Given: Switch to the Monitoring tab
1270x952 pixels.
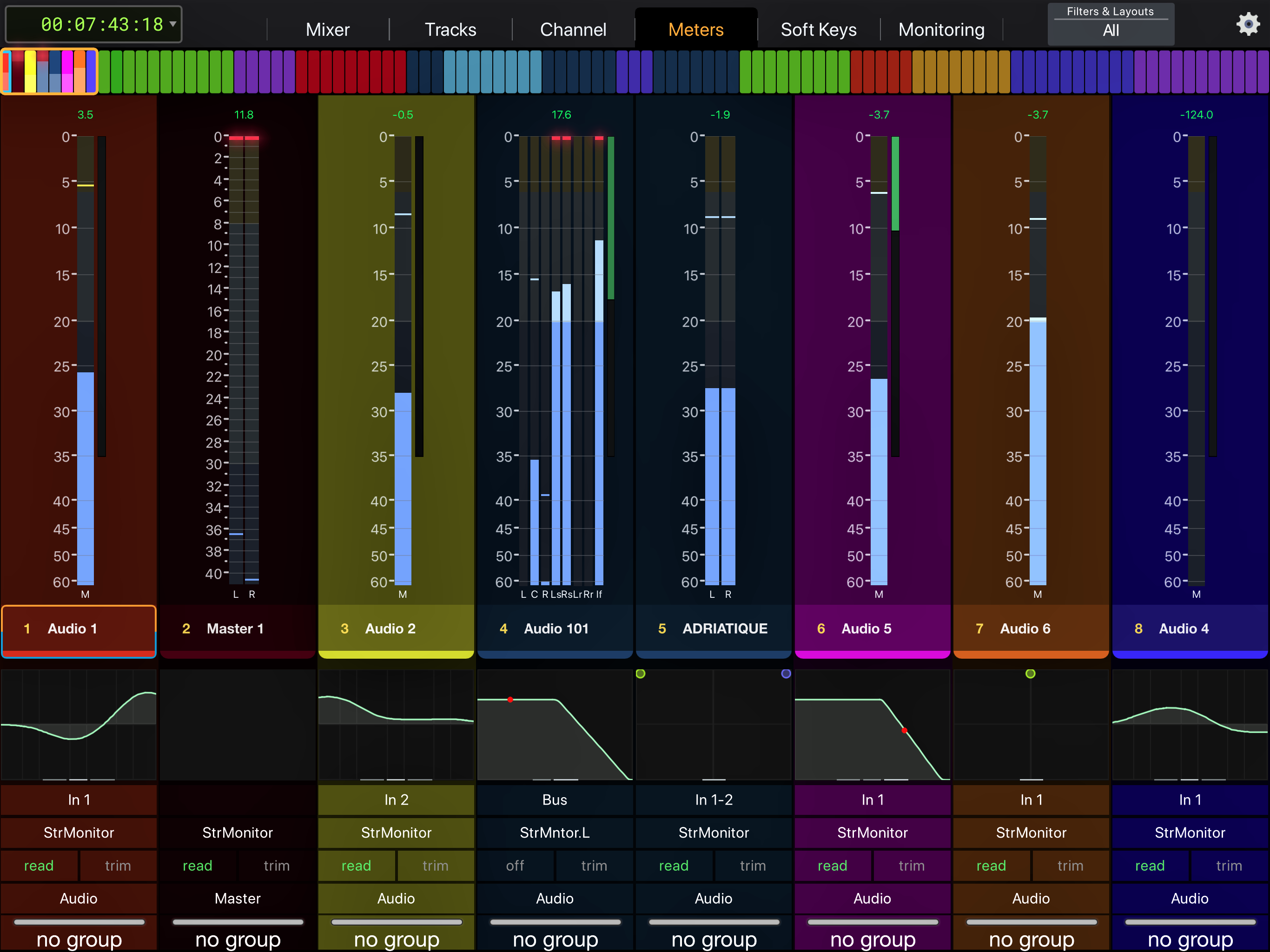Looking at the screenshot, I should (941, 29).
